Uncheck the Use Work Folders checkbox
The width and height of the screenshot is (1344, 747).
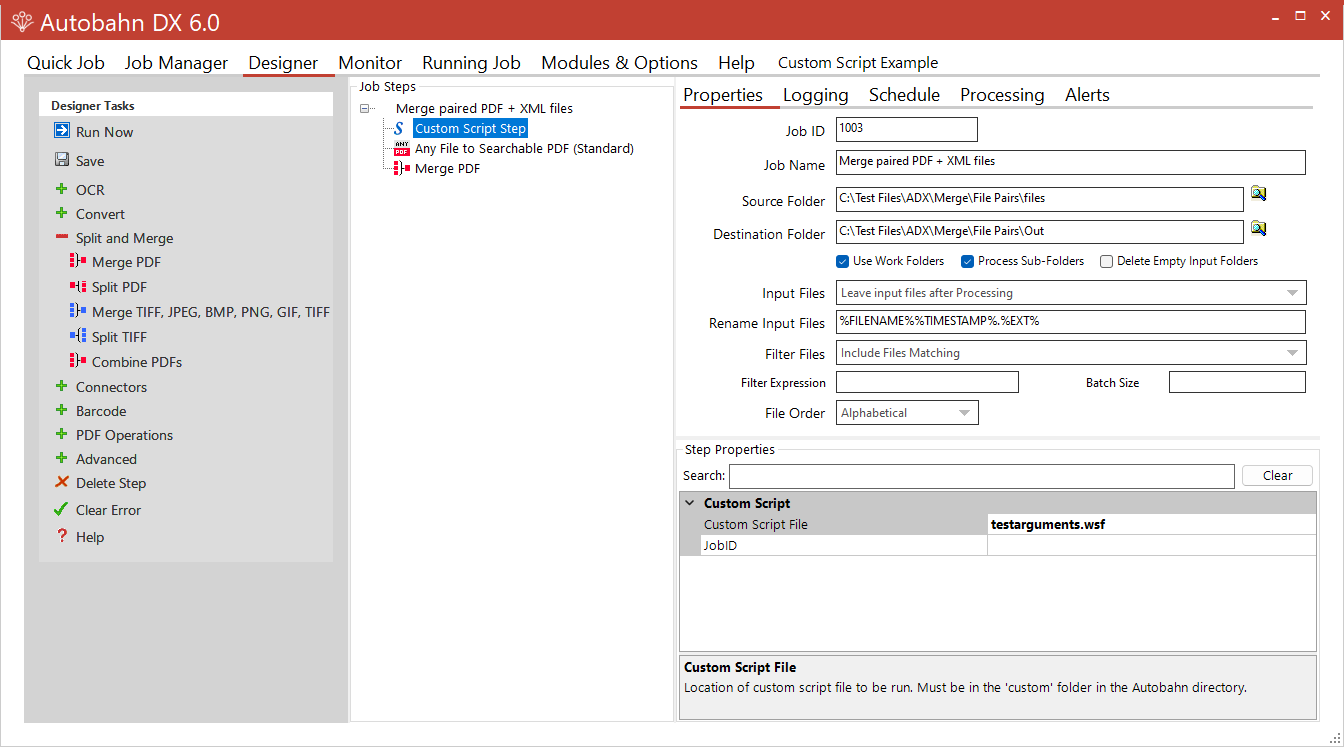coord(843,261)
